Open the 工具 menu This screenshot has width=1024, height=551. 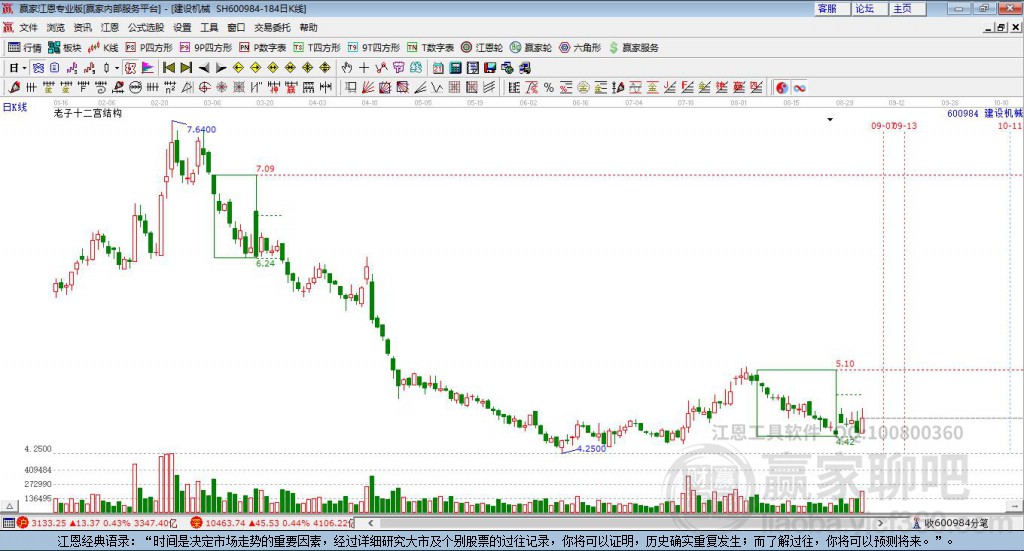pyautogui.click(x=209, y=27)
